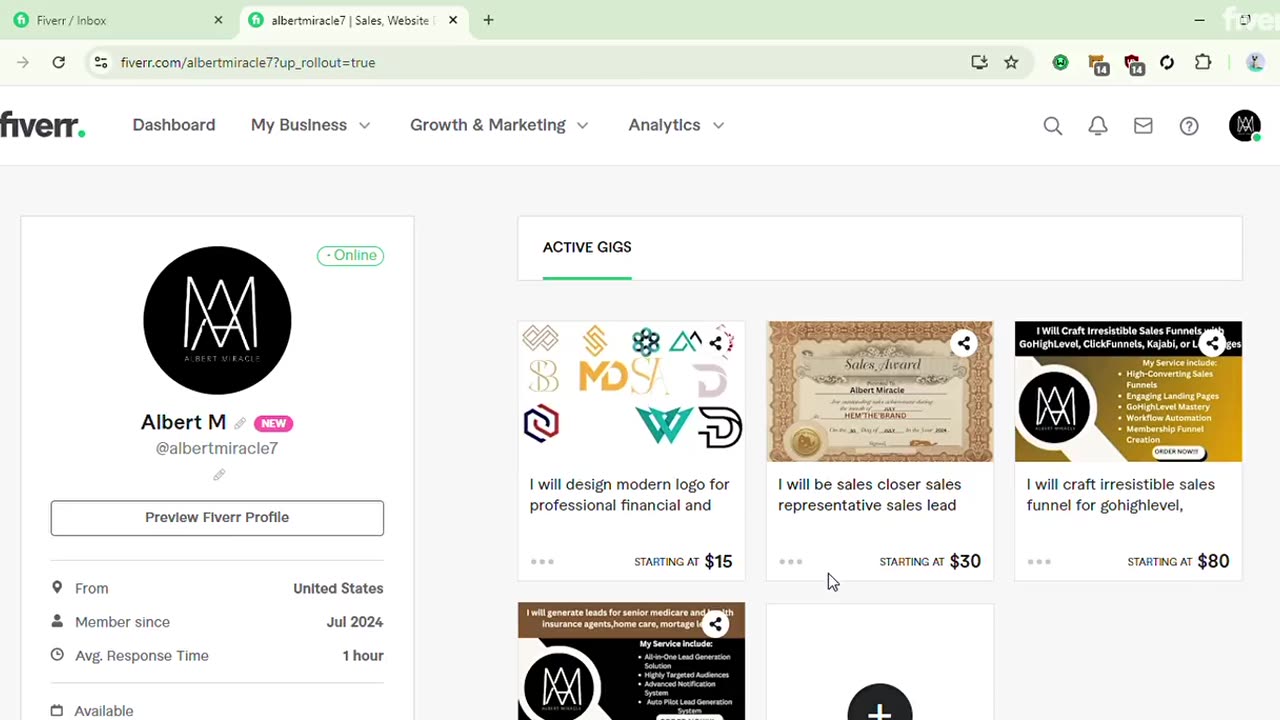Open the notifications bell
The width and height of the screenshot is (1280, 720).
coord(1098,126)
